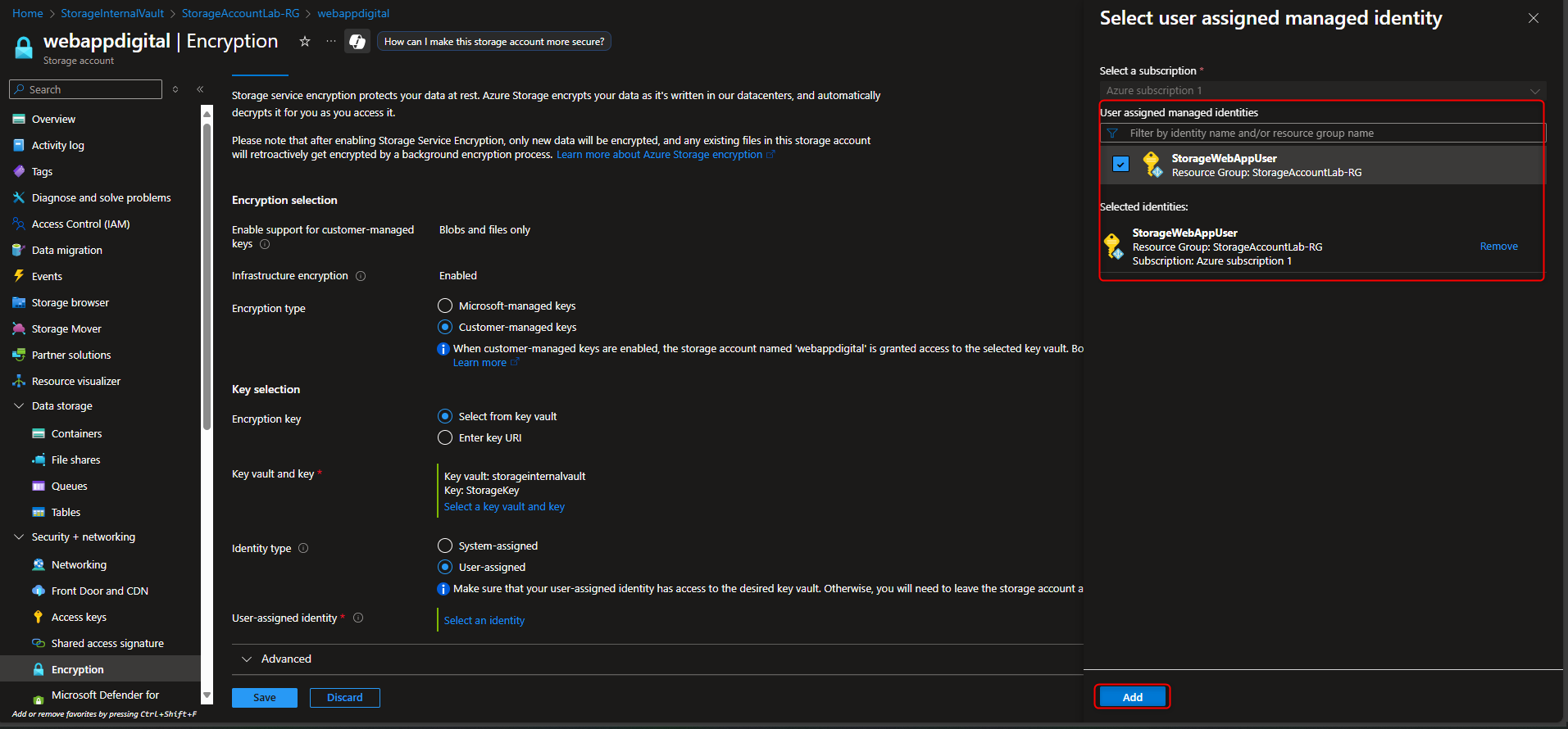Click Select an identity link
Viewport: 1568px width, 729px height.
click(484, 620)
